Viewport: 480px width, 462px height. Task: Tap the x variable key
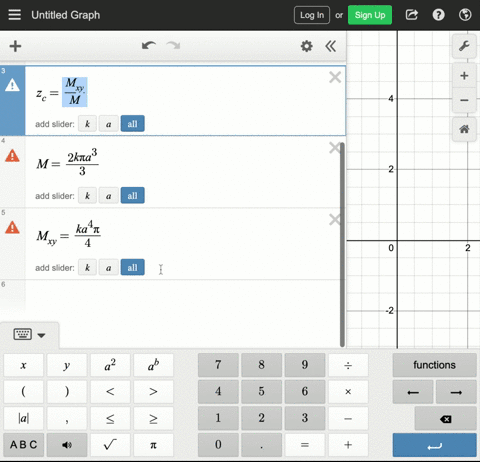[23, 365]
